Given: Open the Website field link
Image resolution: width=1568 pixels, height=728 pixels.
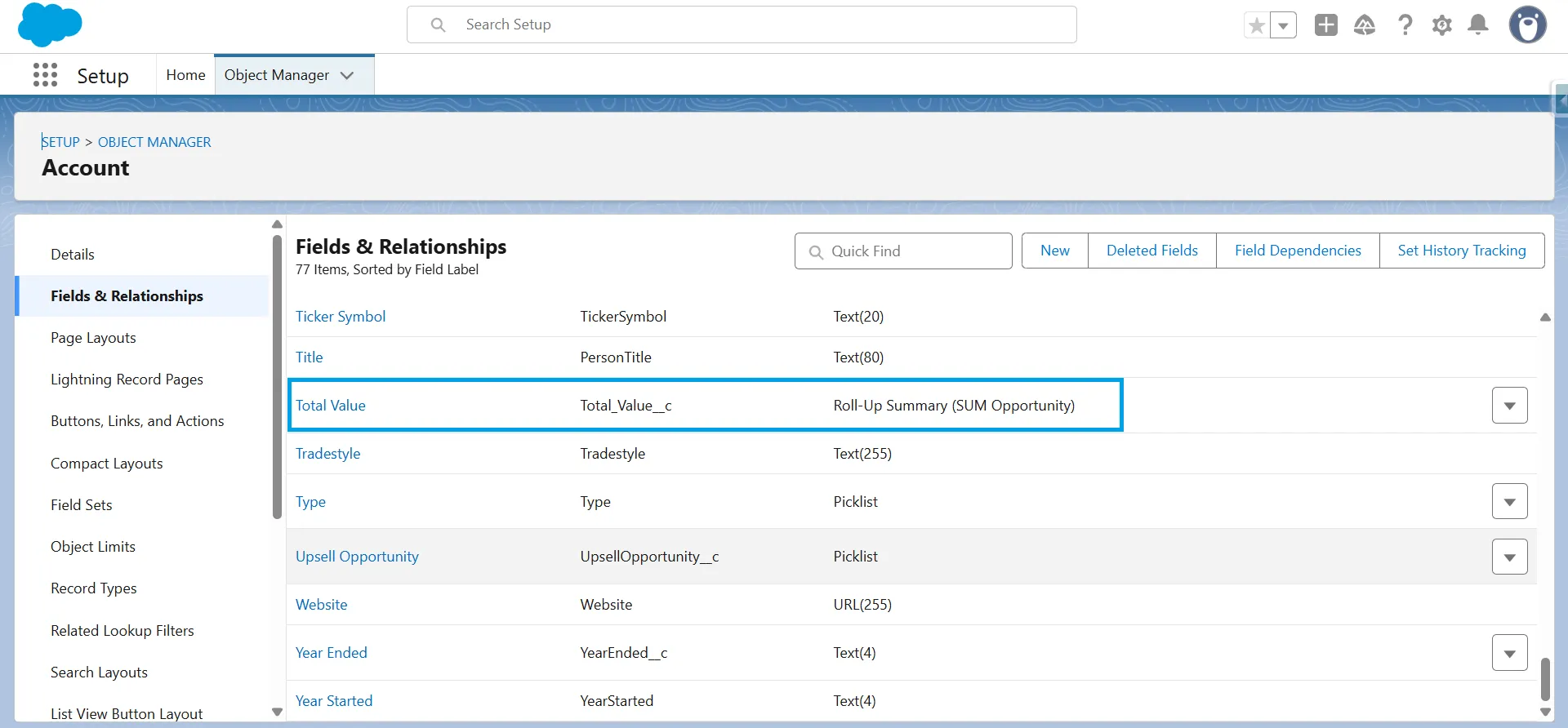Looking at the screenshot, I should (x=322, y=605).
